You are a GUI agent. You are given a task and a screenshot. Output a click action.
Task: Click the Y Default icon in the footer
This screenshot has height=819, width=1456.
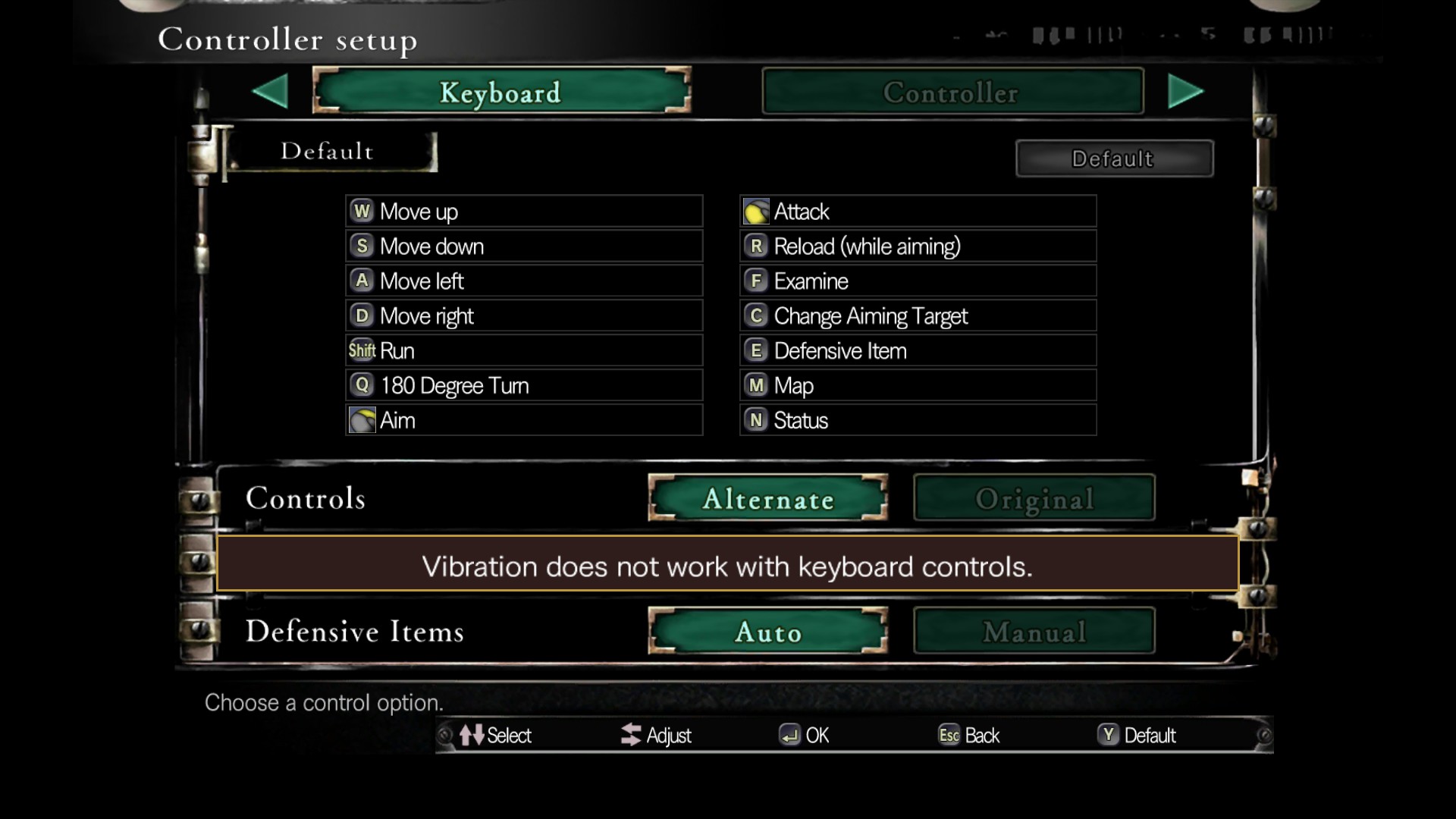coord(1109,735)
